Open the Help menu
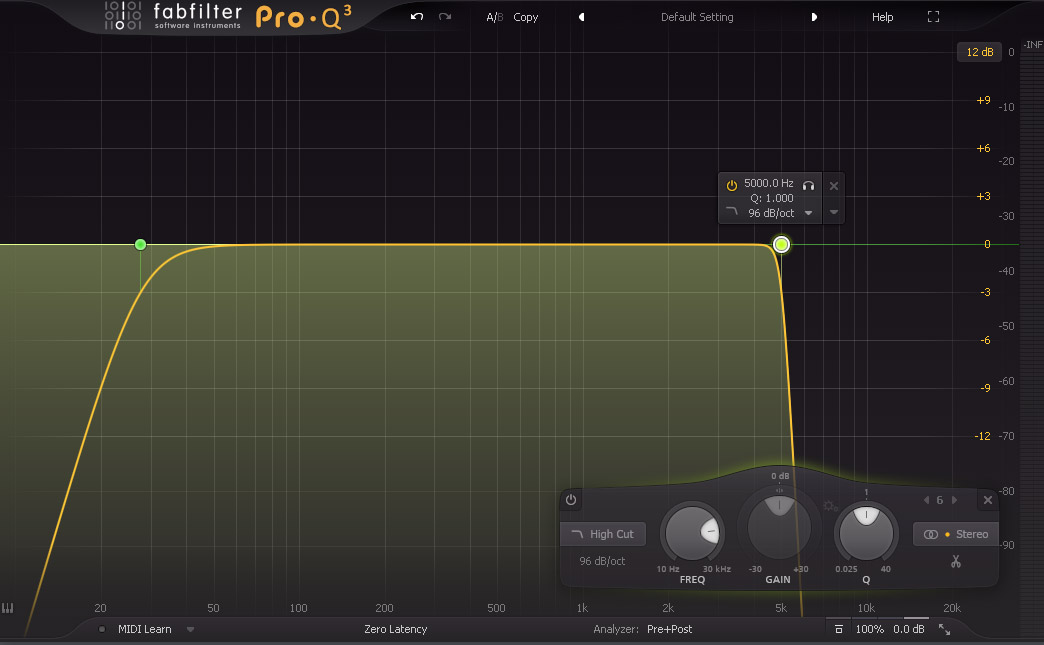This screenshot has width=1044, height=645. tap(882, 17)
